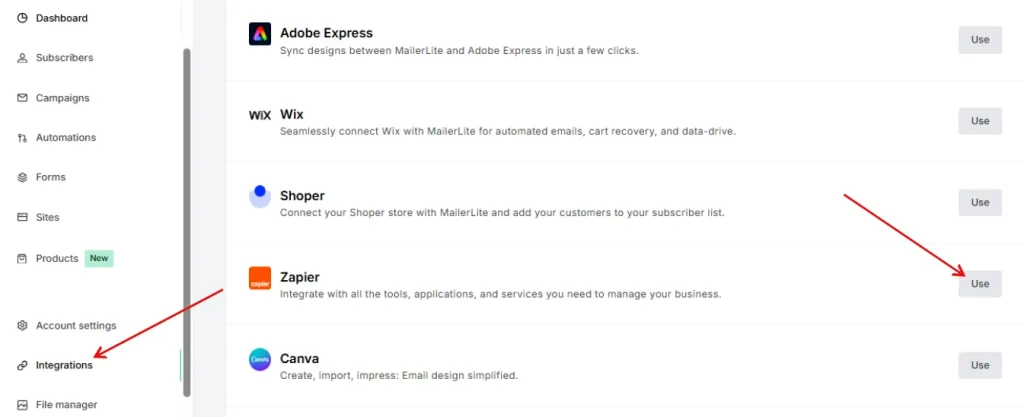
Task: Click the Automations icon in sidebar
Action: 22,138
